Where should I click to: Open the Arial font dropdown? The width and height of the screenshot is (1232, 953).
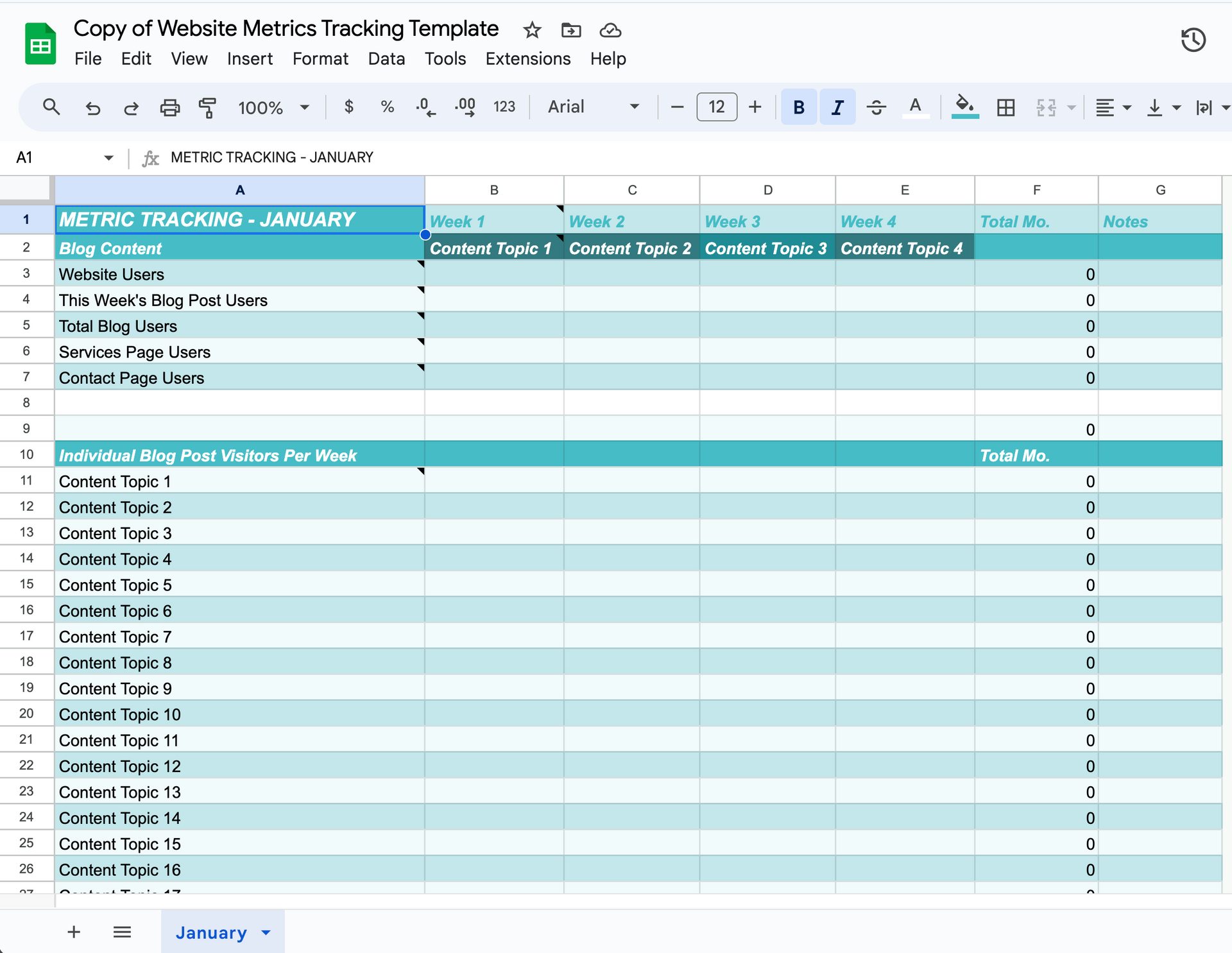point(591,107)
